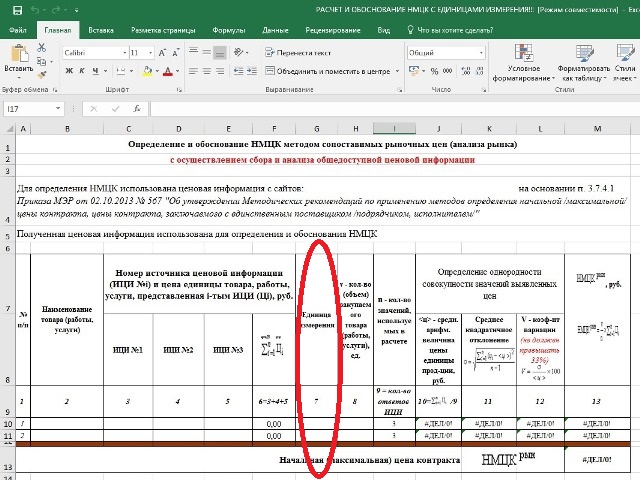
Task: Open Буфер обмена group dialog launcher
Action: (55, 90)
